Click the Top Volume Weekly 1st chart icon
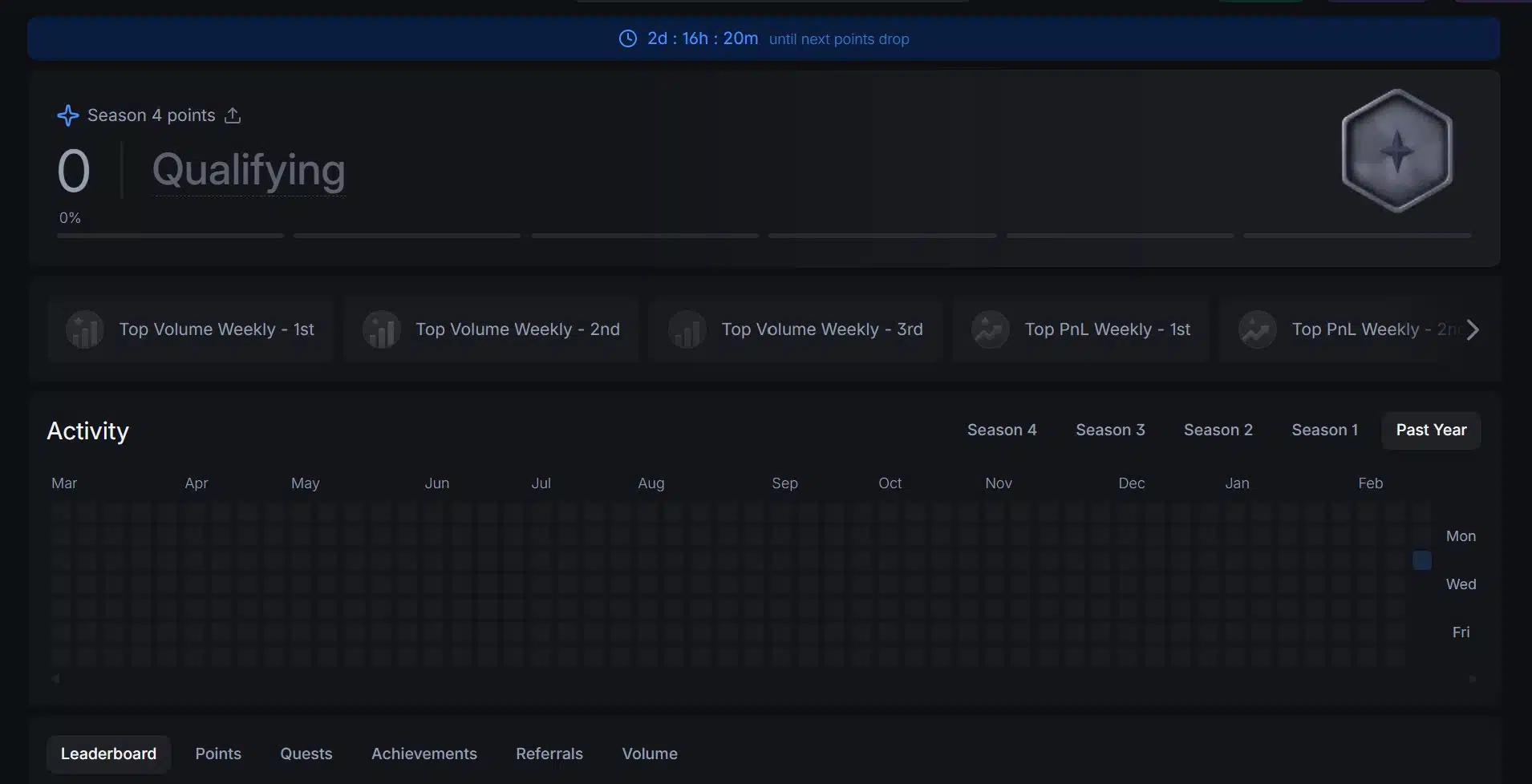Viewport: 1532px width, 784px height. [x=84, y=329]
